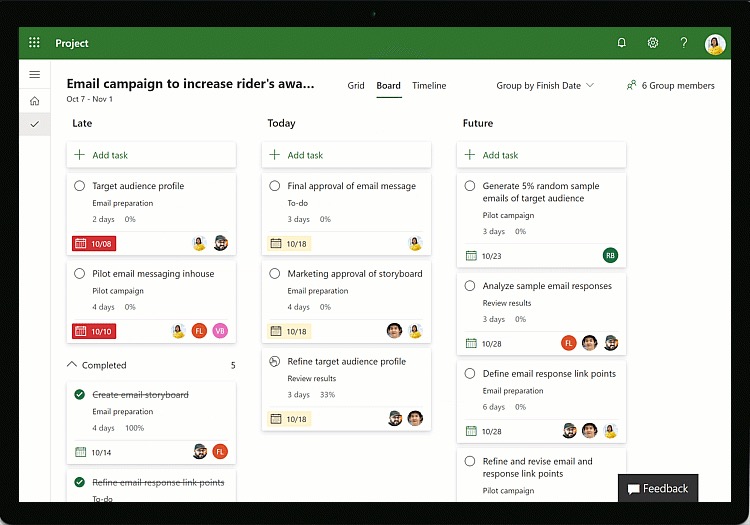Open Target audience profile task title

[138, 186]
